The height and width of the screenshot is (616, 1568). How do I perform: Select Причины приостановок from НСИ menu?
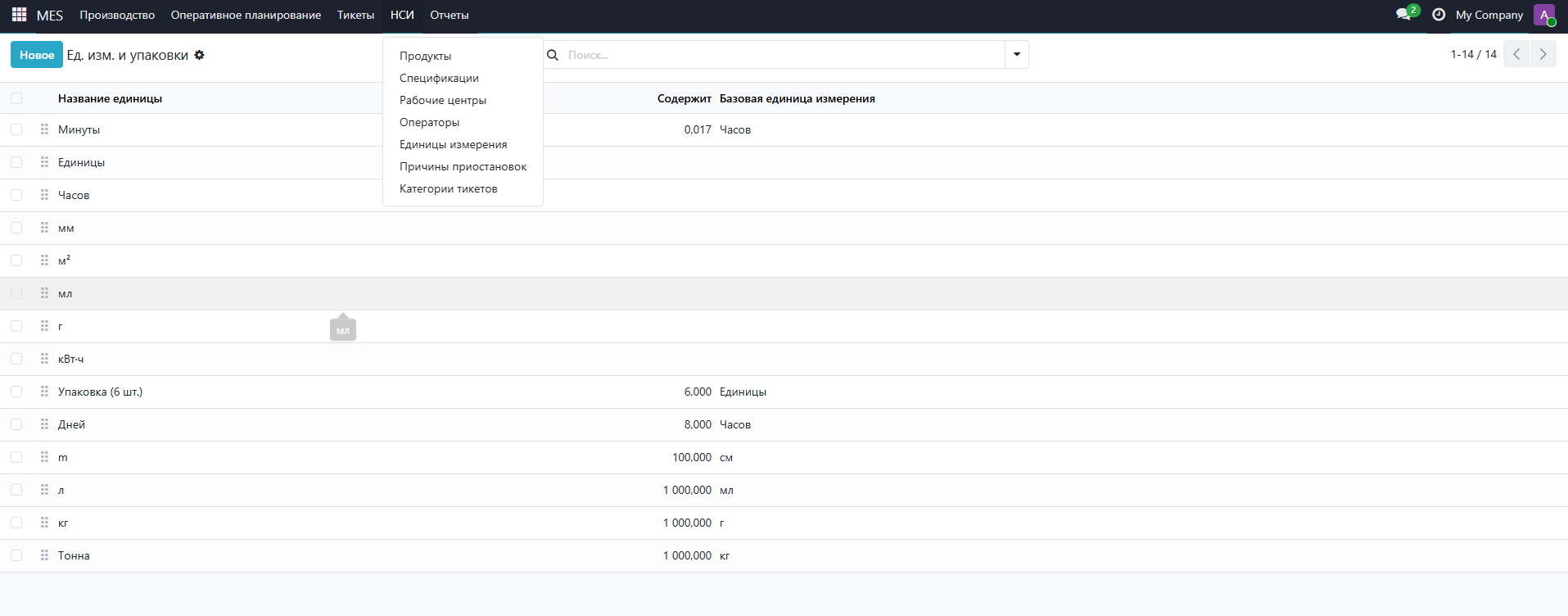click(x=463, y=166)
